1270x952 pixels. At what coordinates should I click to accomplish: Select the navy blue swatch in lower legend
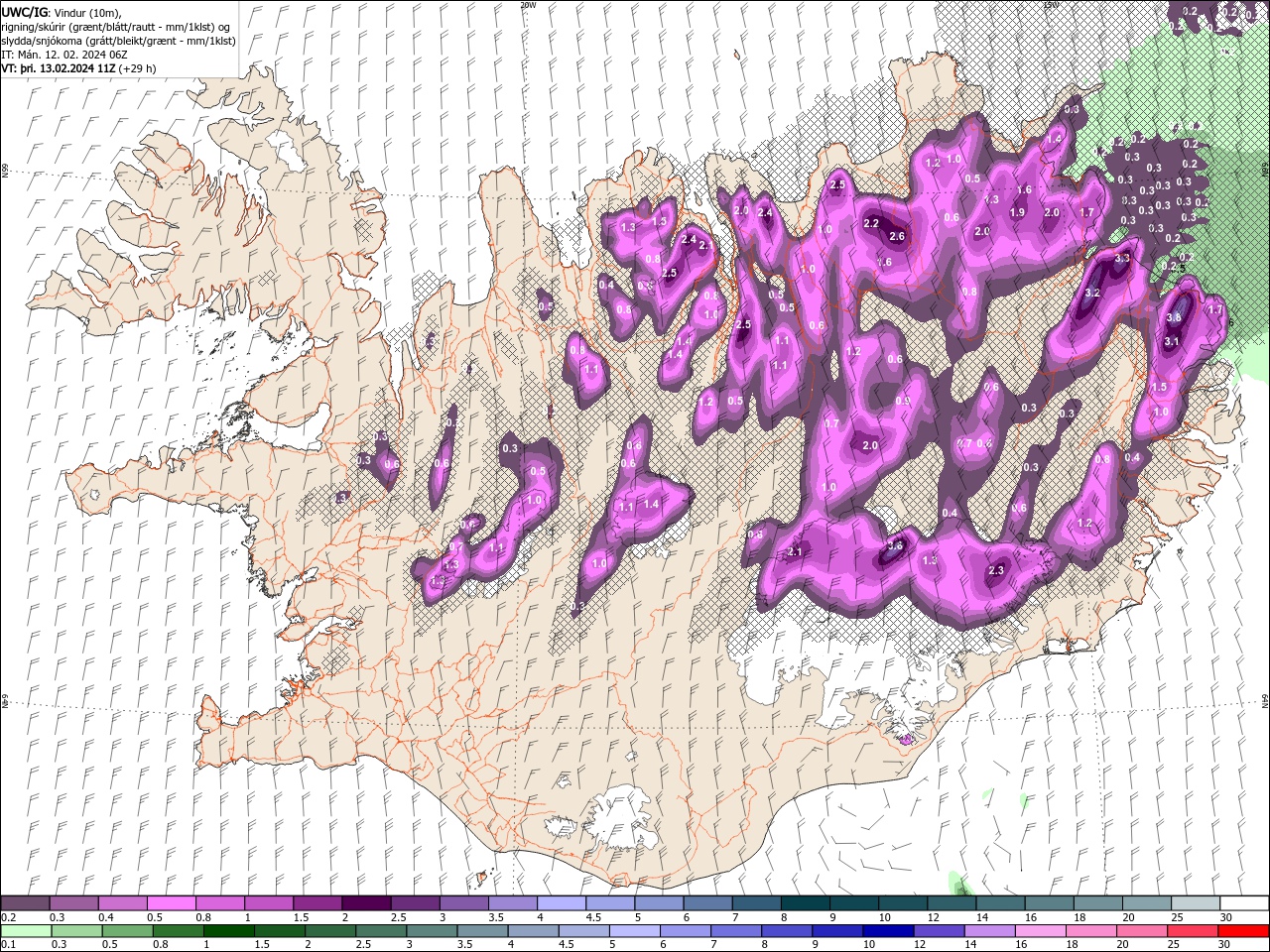(x=889, y=931)
